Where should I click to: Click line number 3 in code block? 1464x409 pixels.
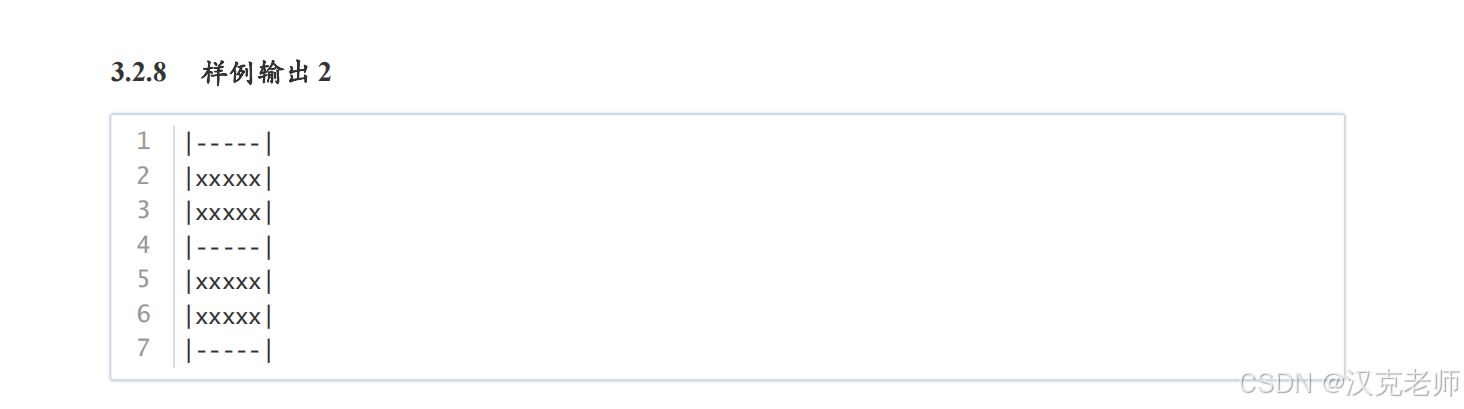click(144, 210)
